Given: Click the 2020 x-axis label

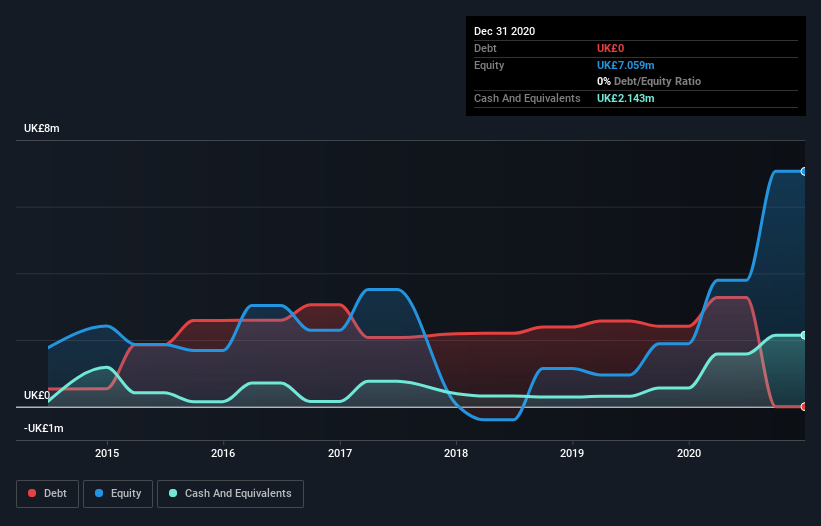Looking at the screenshot, I should 689,453.
